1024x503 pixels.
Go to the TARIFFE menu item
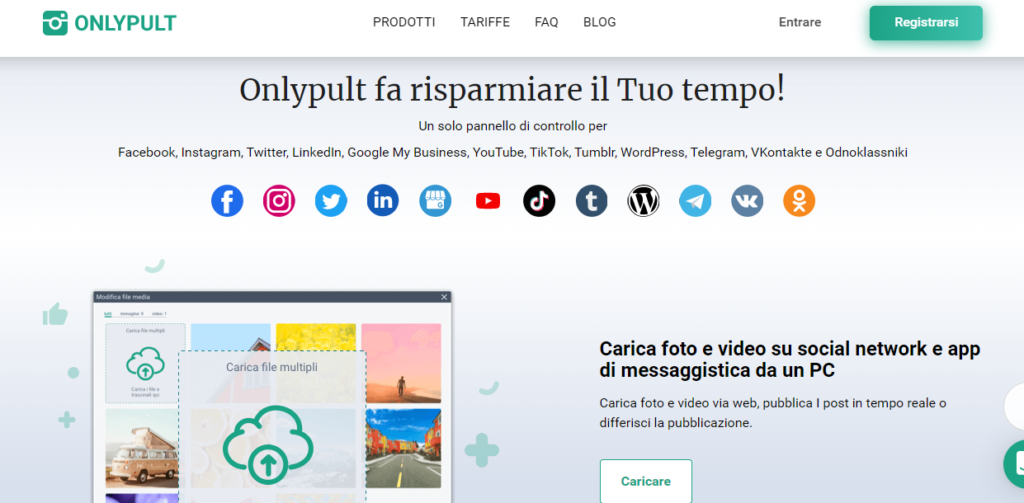point(485,22)
